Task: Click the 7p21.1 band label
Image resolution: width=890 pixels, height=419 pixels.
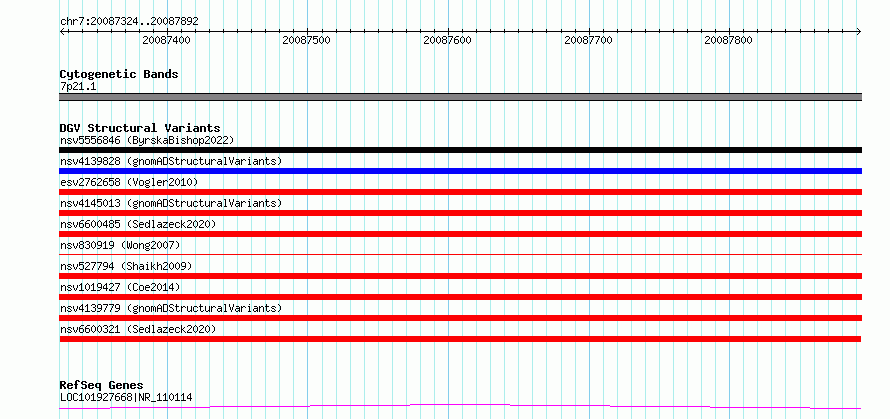Action: (x=78, y=86)
